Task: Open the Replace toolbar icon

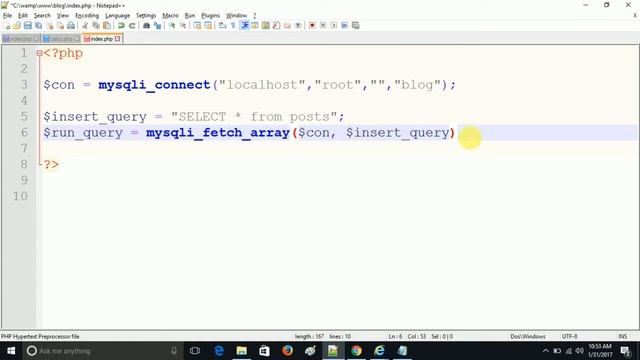Action: [157, 26]
